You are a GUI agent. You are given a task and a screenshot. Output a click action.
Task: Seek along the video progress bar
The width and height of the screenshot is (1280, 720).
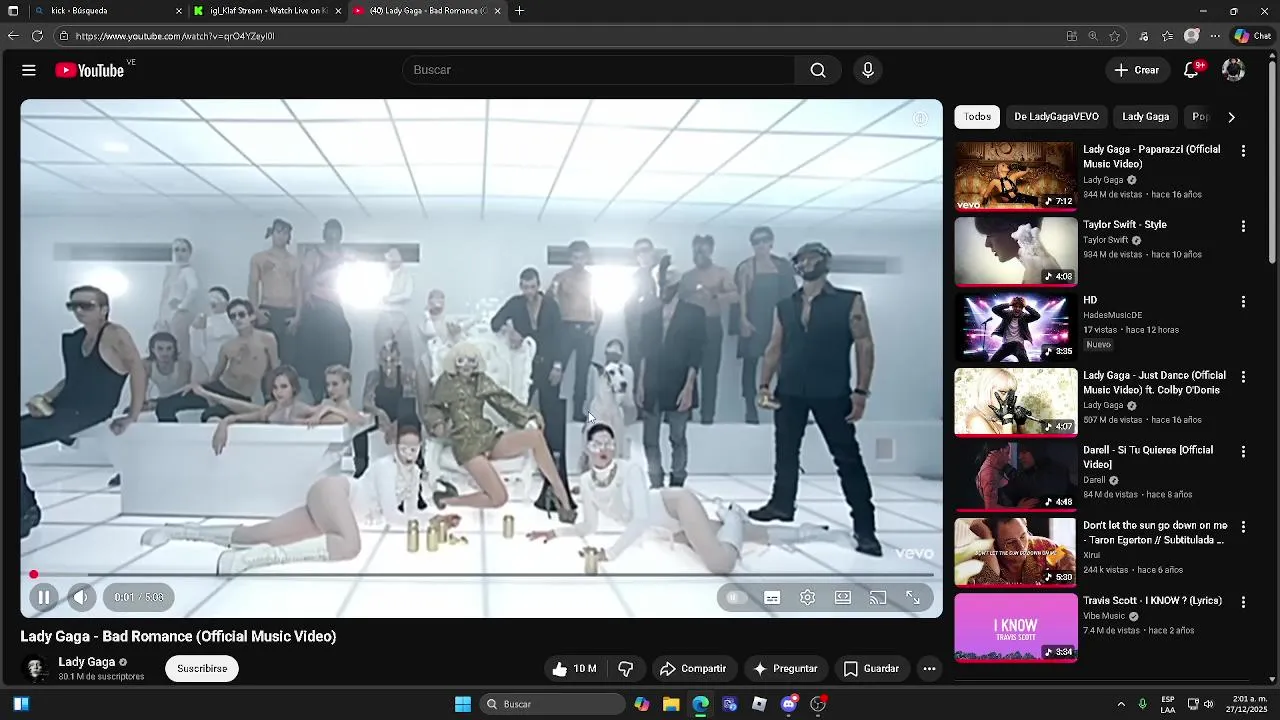tap(481, 575)
